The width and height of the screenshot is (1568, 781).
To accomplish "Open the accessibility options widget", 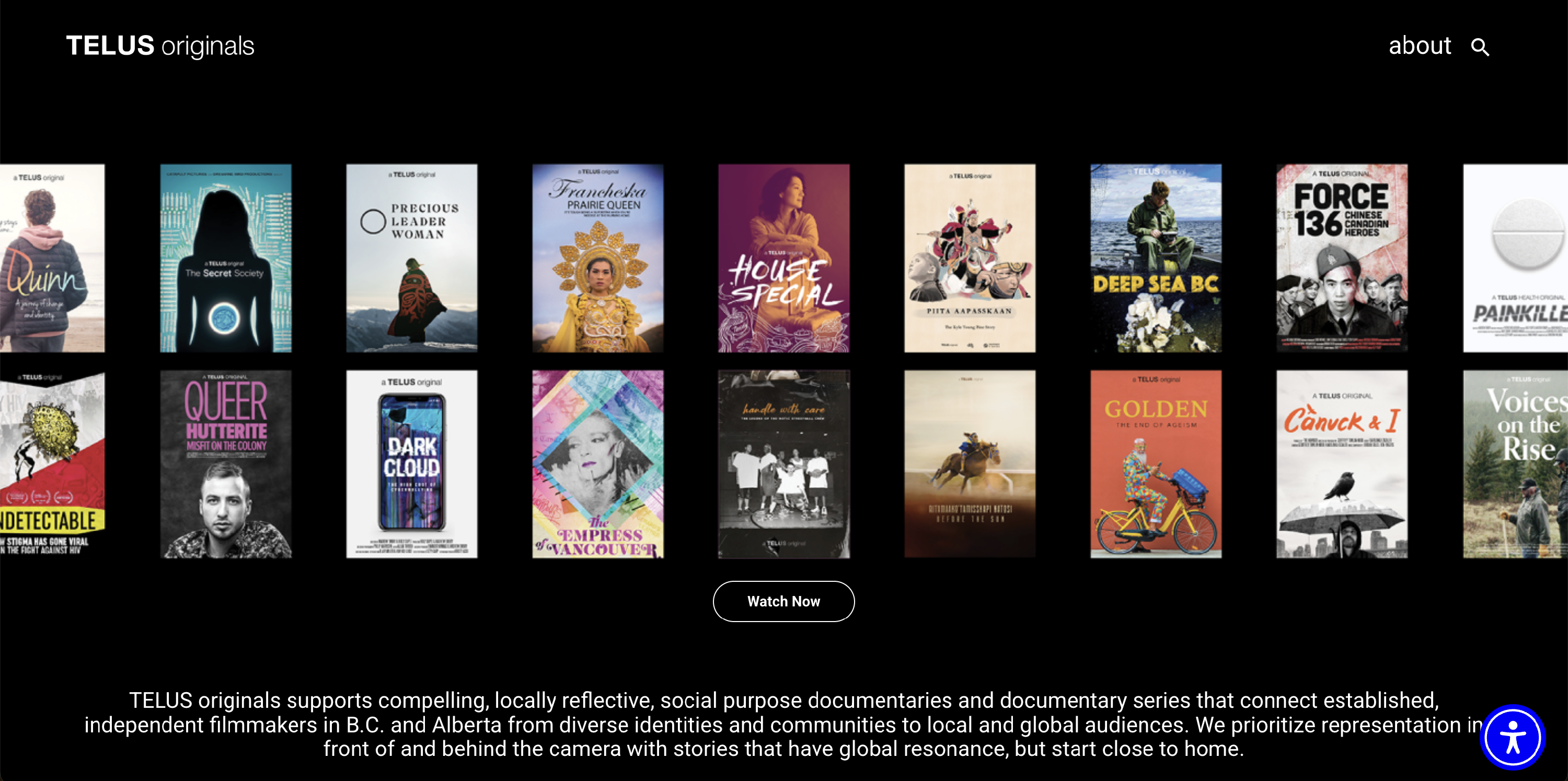I will click(1512, 737).
